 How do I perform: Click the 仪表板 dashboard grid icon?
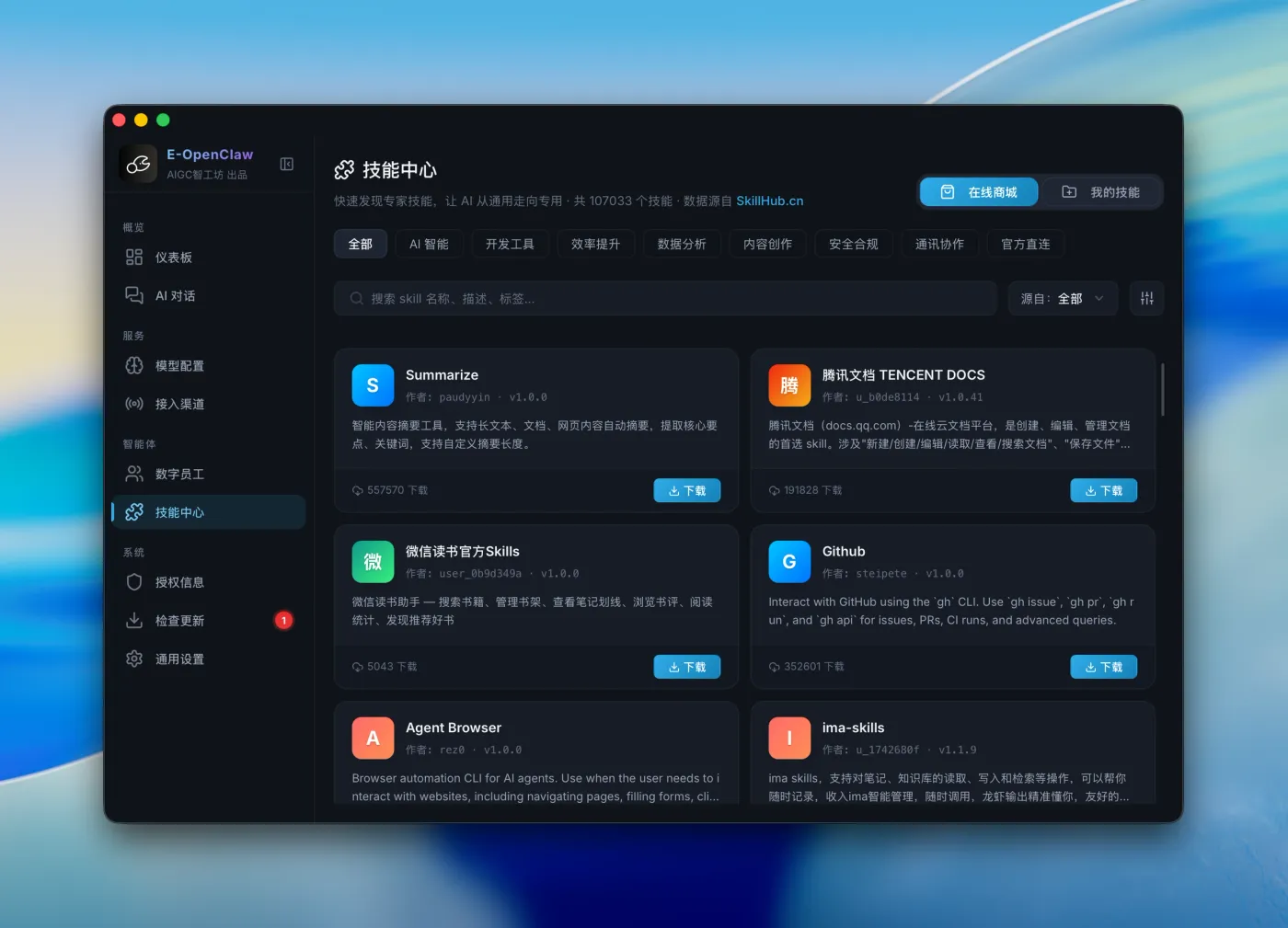point(134,258)
